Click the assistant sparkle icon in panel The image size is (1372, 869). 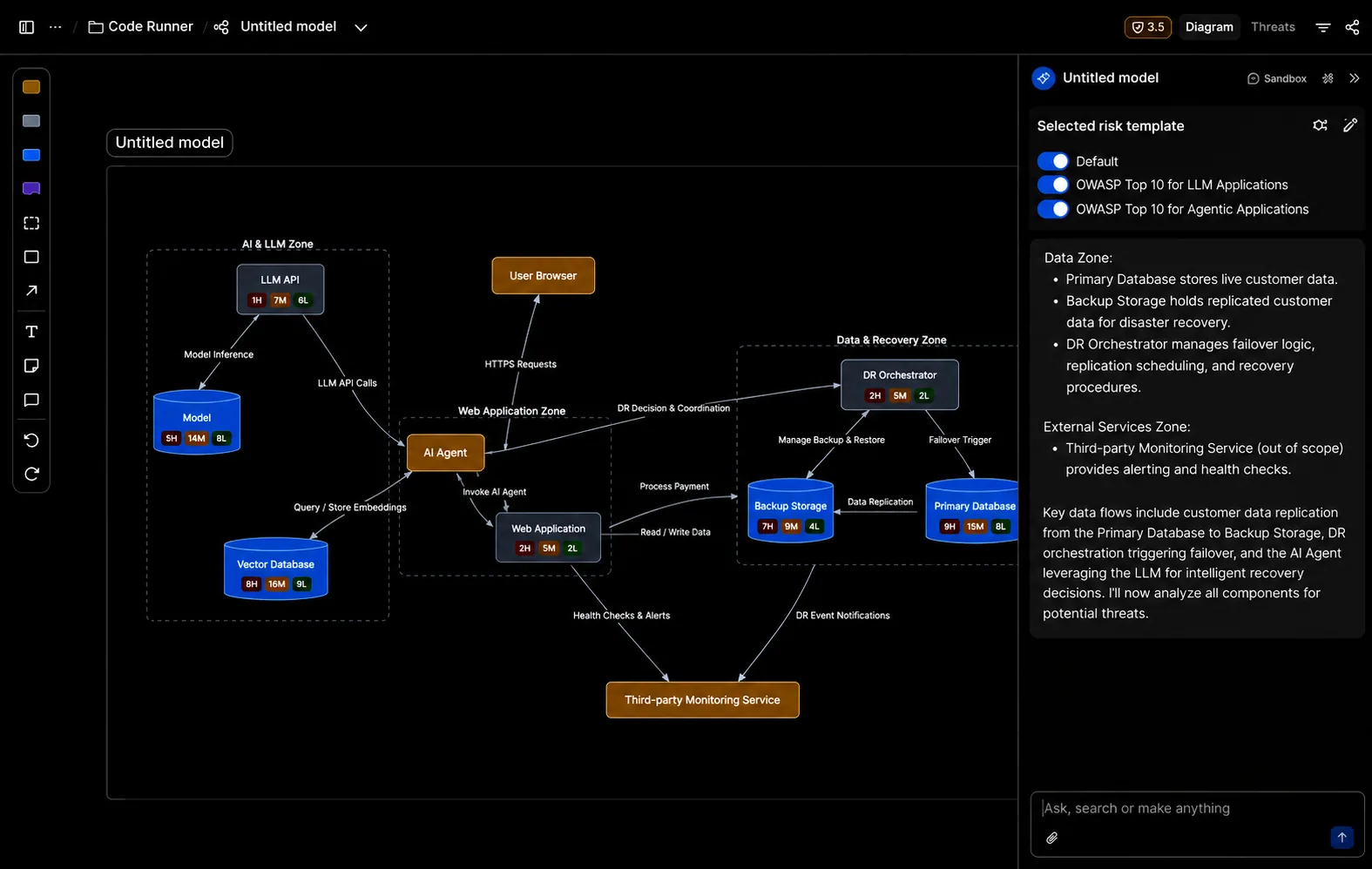click(x=1044, y=78)
